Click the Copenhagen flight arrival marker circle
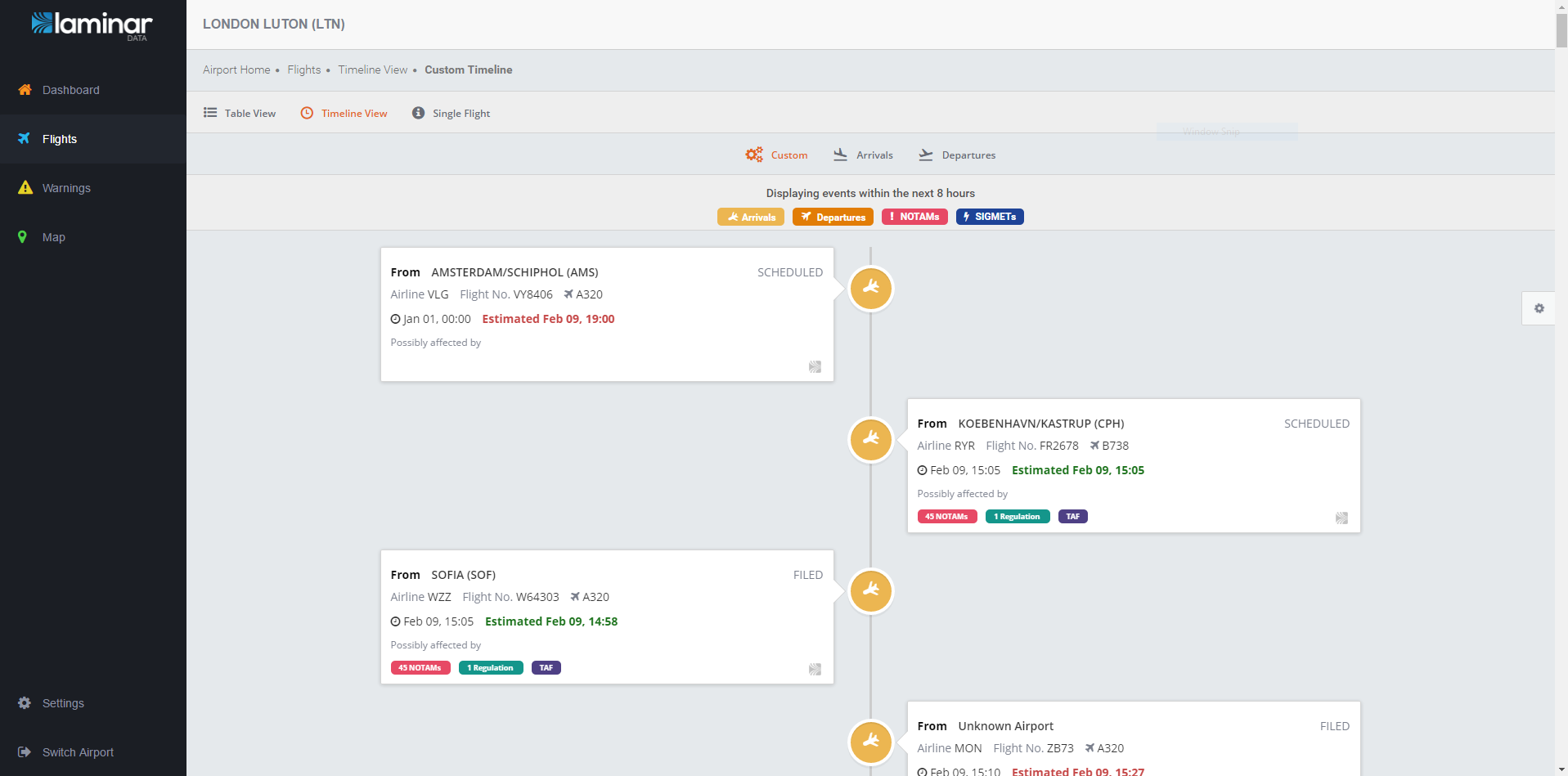The height and width of the screenshot is (776, 1568). [x=870, y=440]
